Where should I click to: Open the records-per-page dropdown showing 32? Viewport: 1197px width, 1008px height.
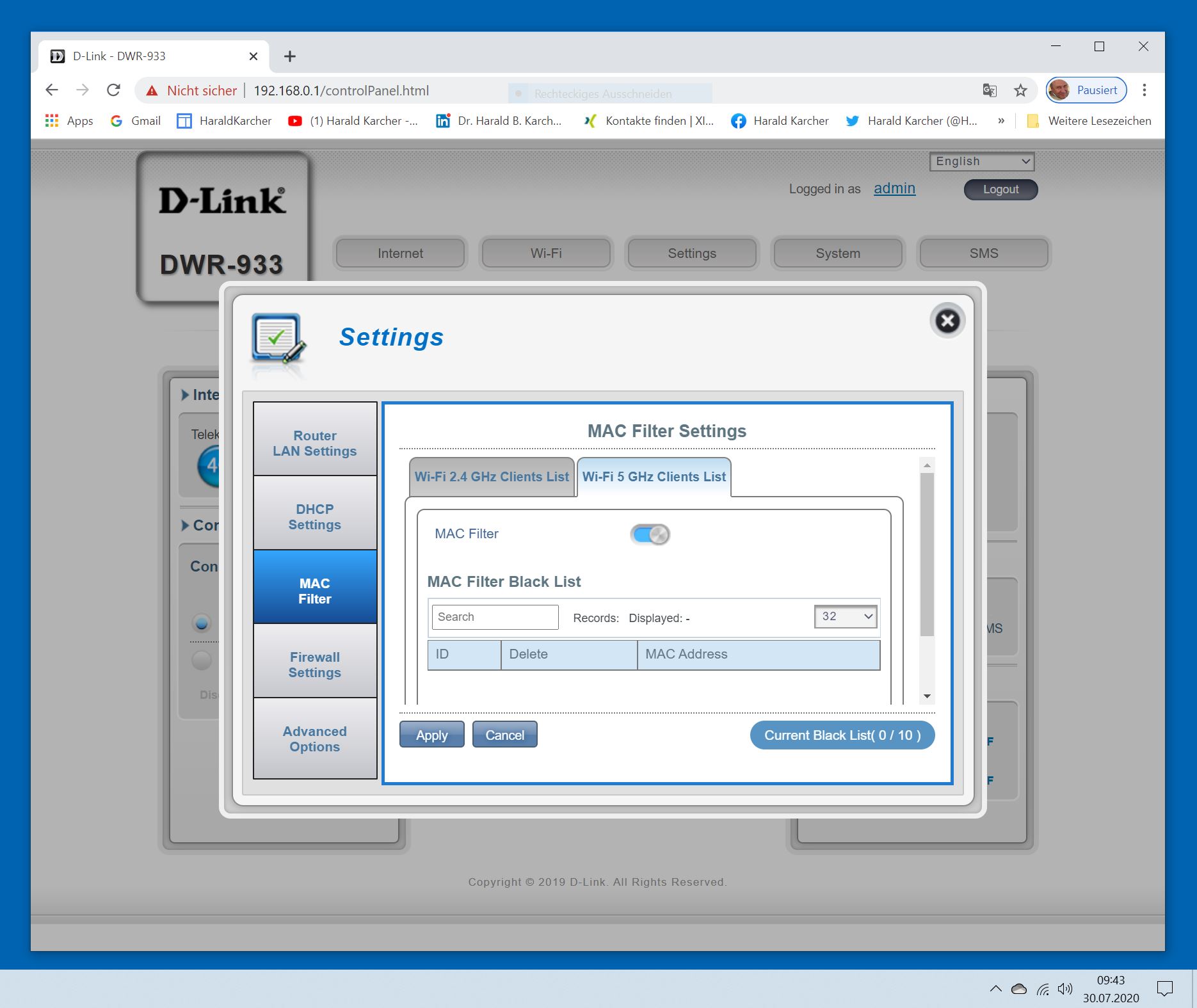(845, 616)
